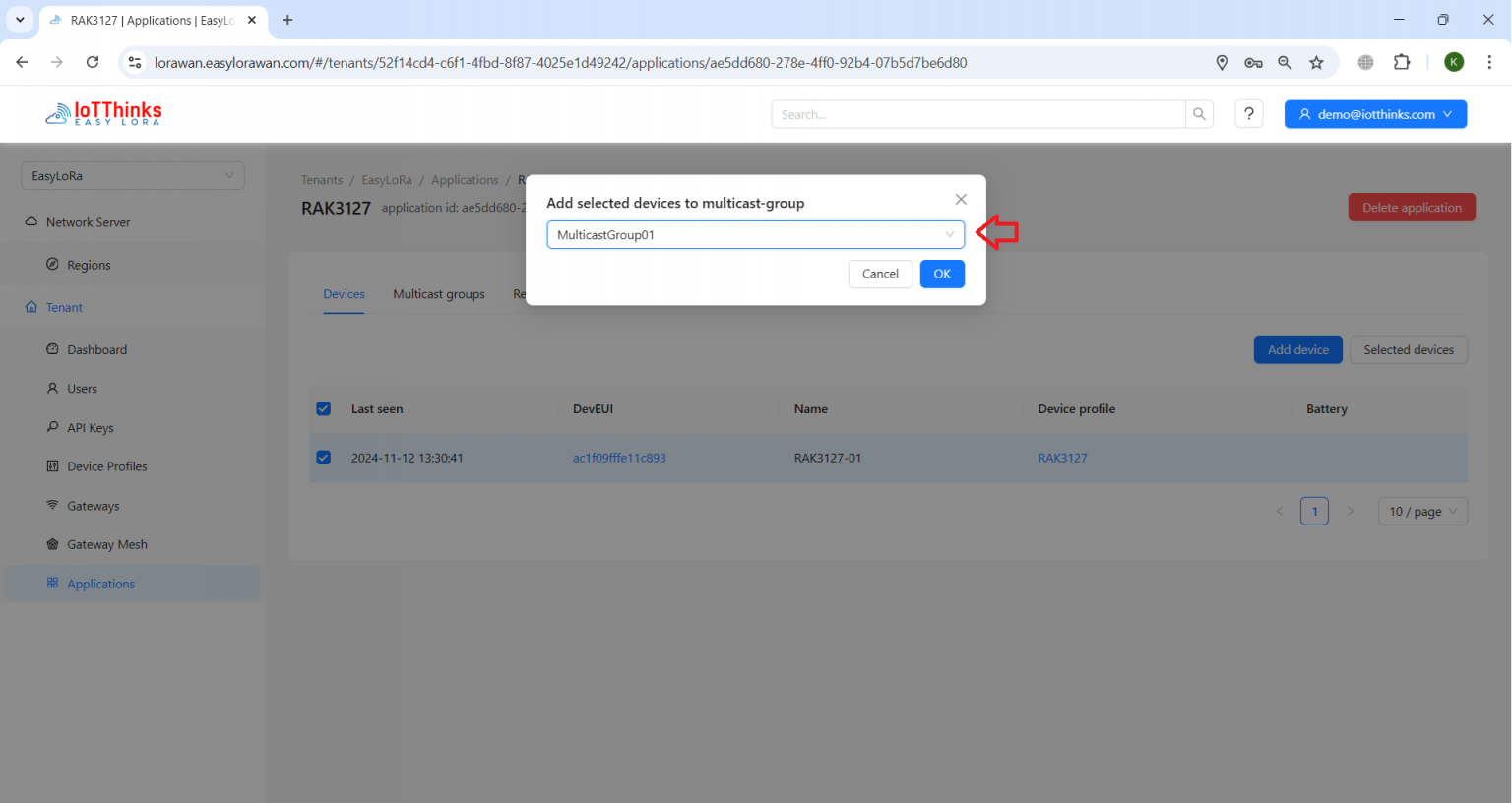1512x803 pixels.
Task: Open the Users section
Action: click(83, 388)
